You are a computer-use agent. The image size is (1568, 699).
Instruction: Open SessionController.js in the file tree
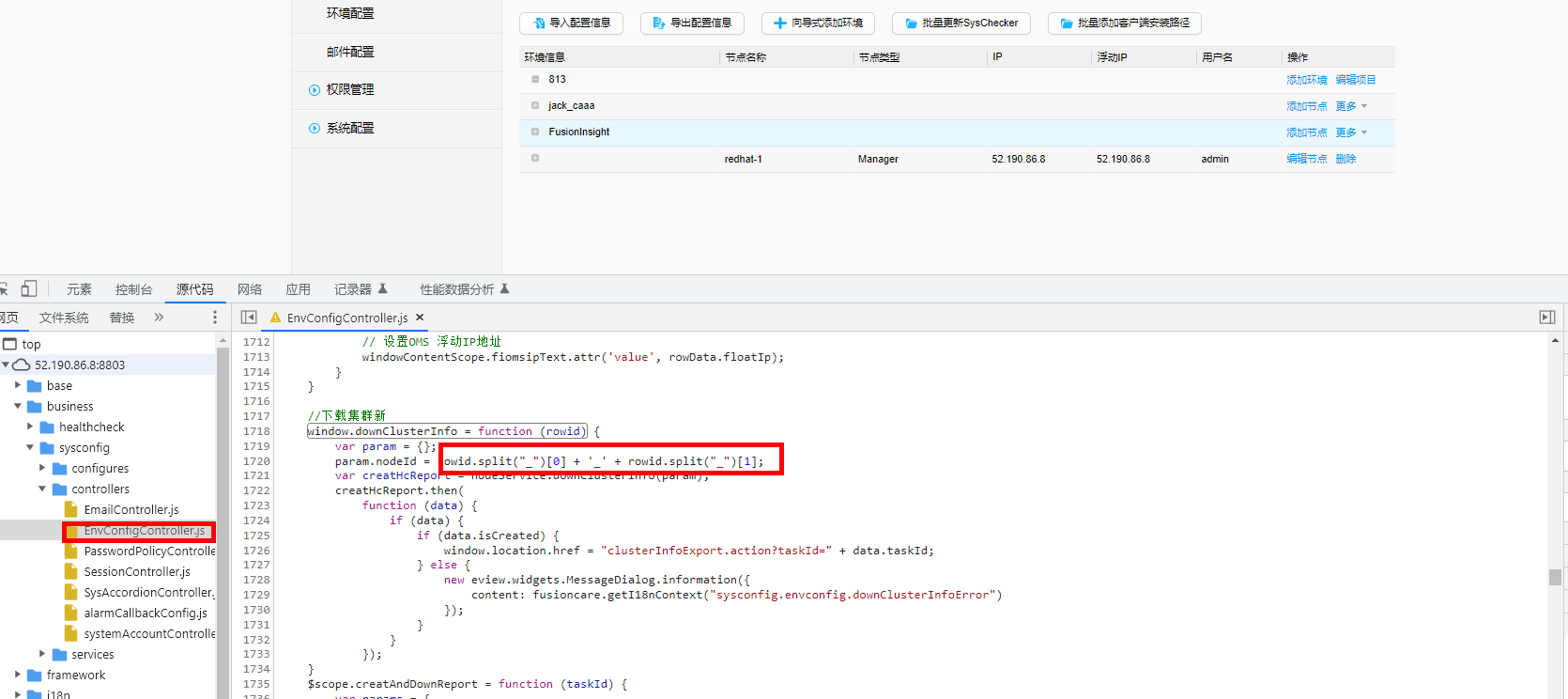coord(137,571)
